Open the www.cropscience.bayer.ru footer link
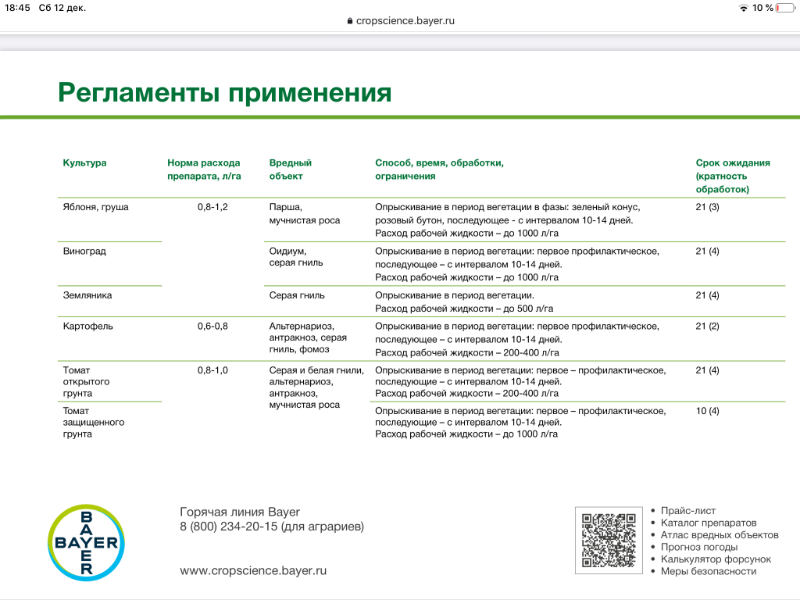Viewport: 800px width, 600px height. click(253, 570)
